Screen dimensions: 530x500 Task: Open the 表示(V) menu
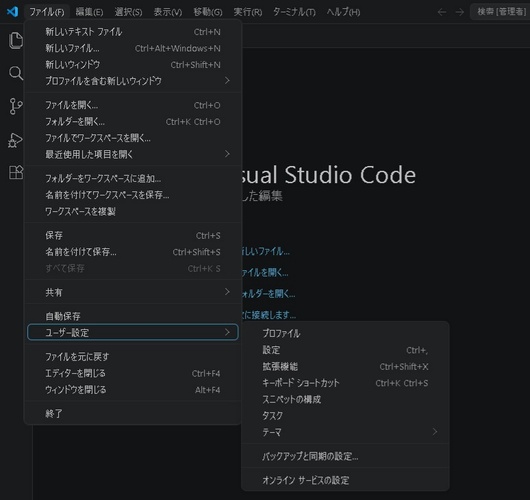point(168,12)
